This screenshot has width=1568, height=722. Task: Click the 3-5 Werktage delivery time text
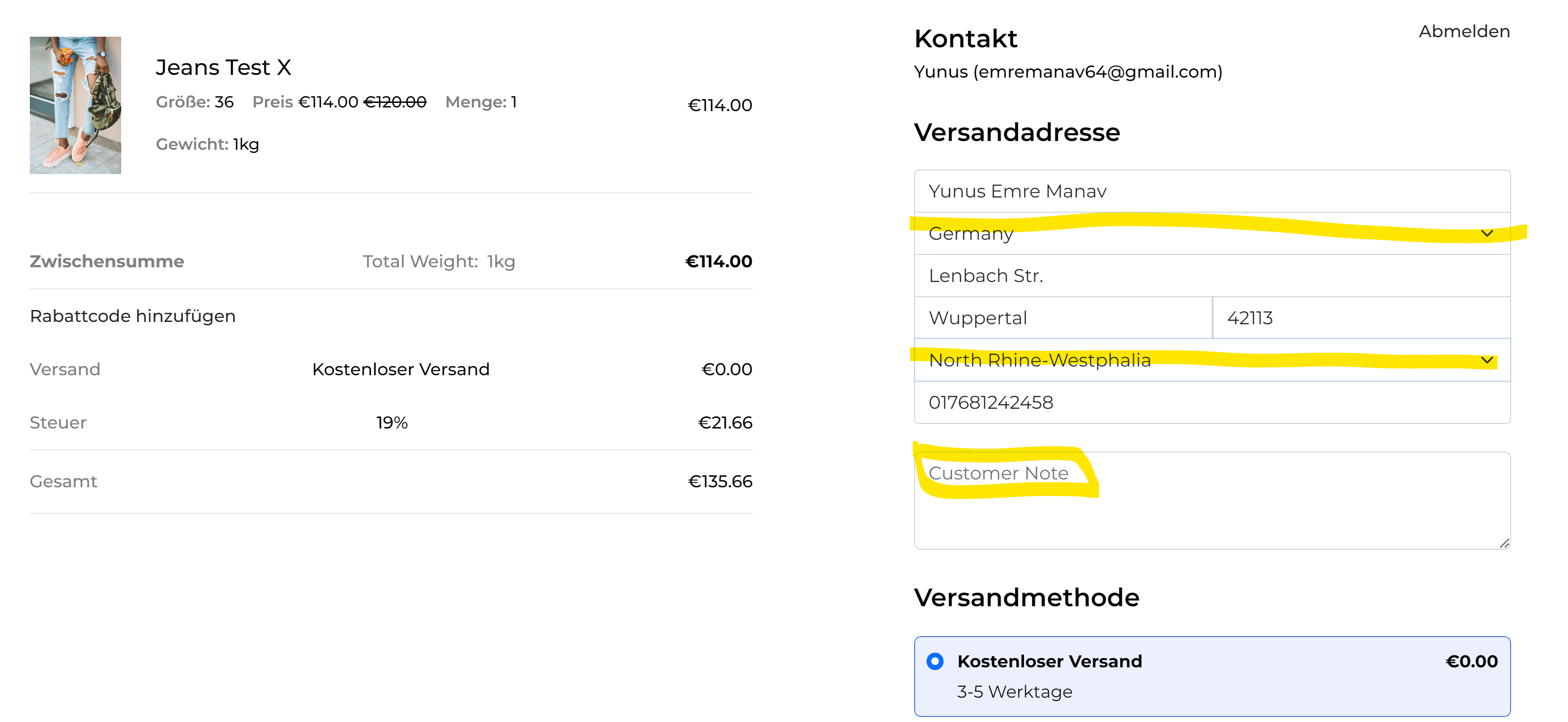click(x=1015, y=692)
